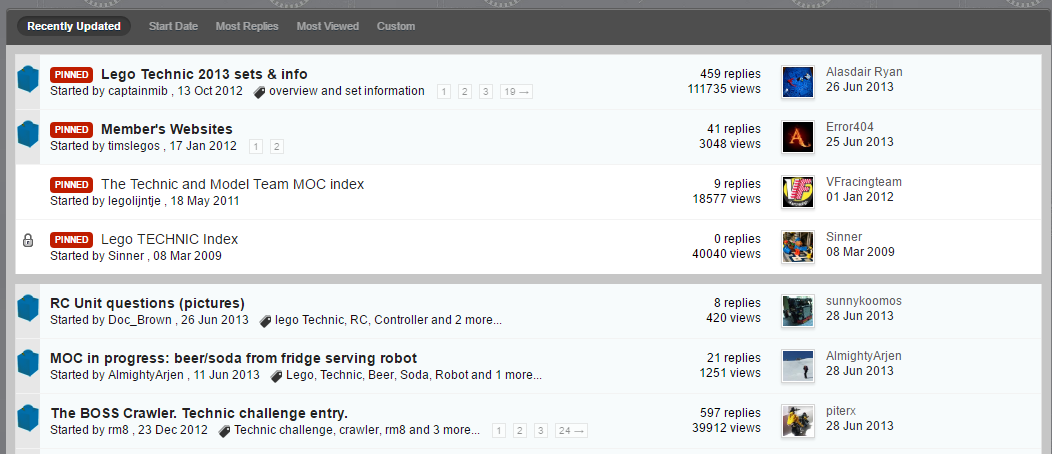Viewport: 1052px width, 454px height.
Task: Open the Custom sort options
Action: point(396,26)
